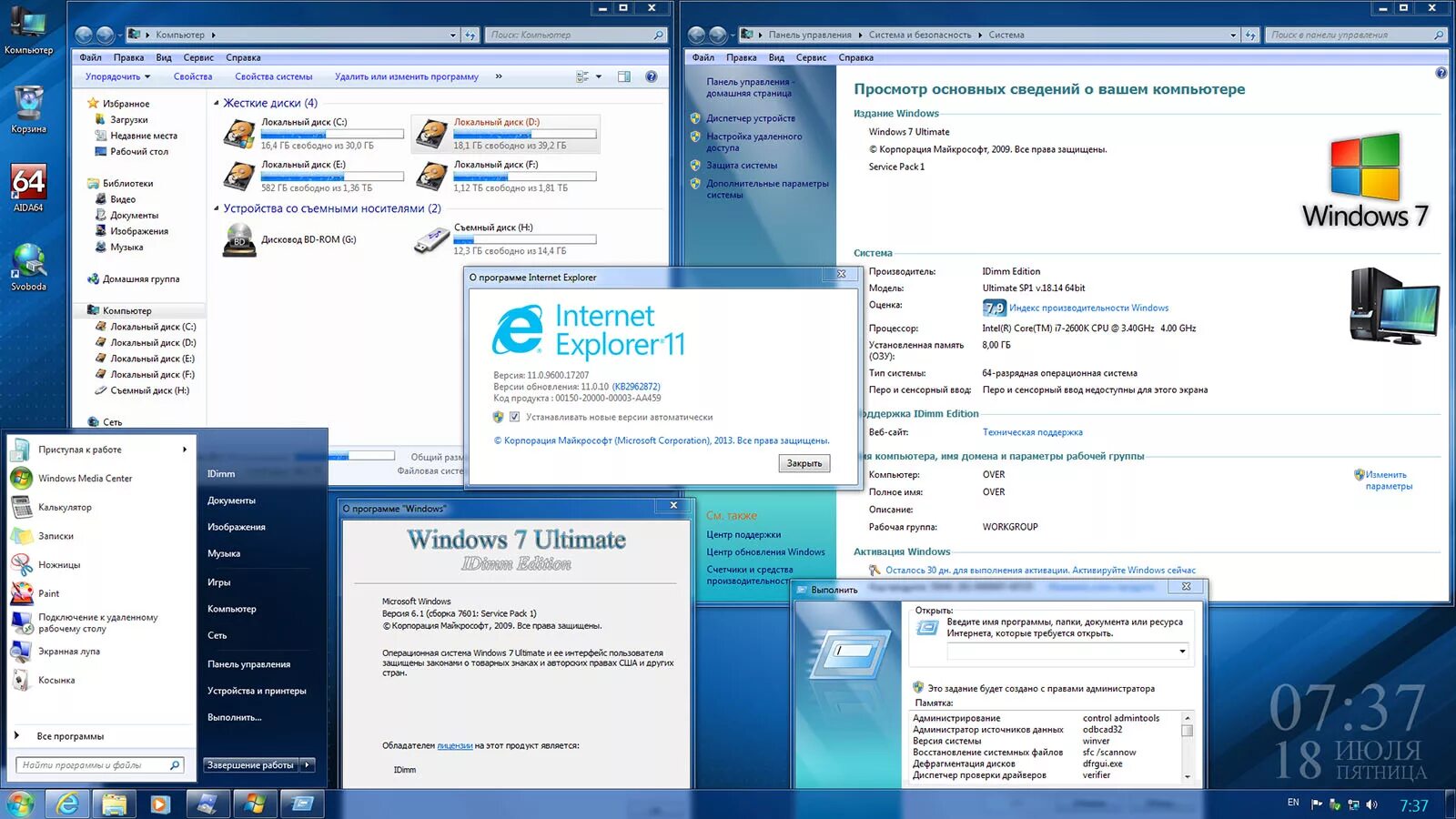Select Локальный диск (F:) drive icon
The height and width of the screenshot is (819, 1456).
point(432,176)
